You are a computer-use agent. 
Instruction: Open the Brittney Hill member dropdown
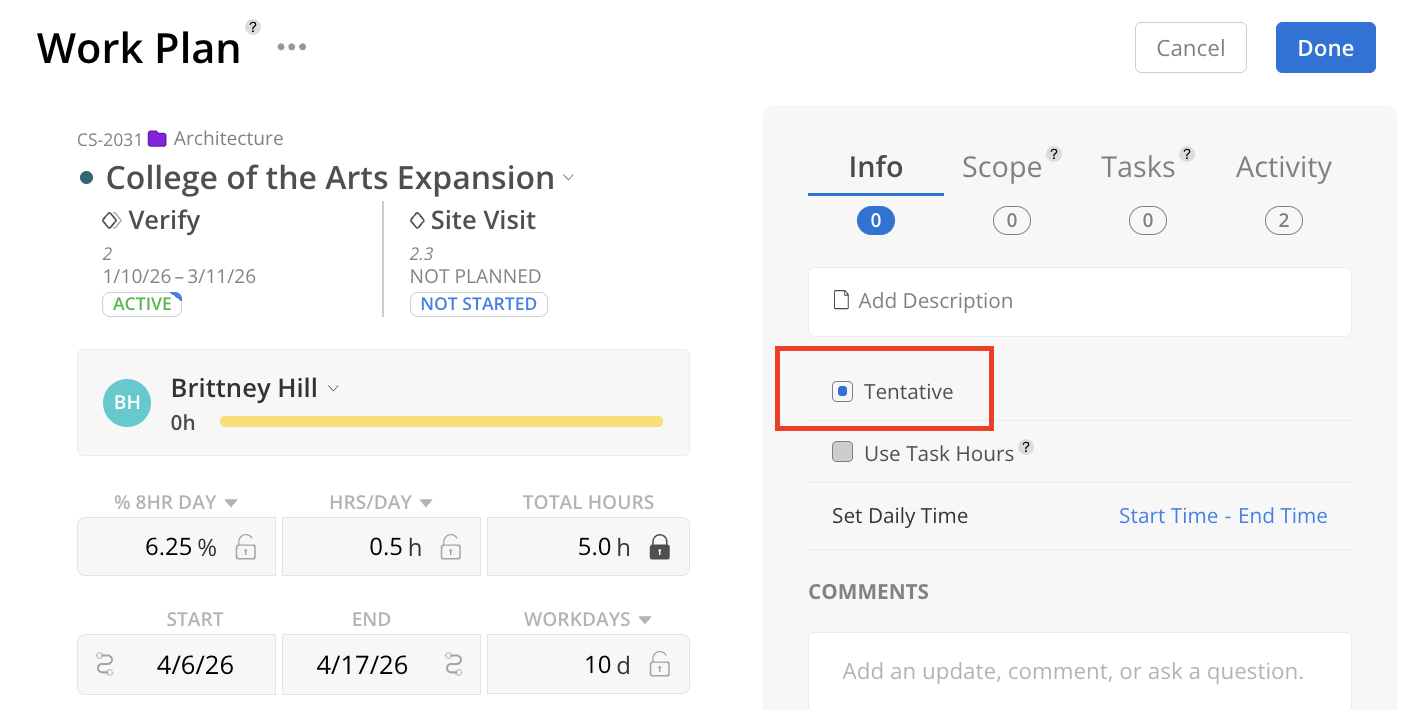(x=334, y=388)
